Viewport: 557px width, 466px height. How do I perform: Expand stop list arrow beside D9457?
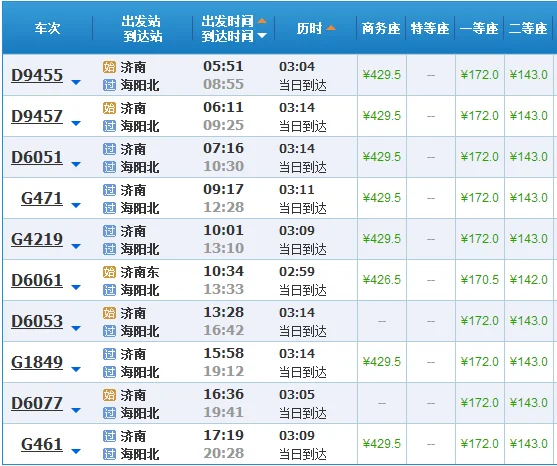(x=76, y=123)
